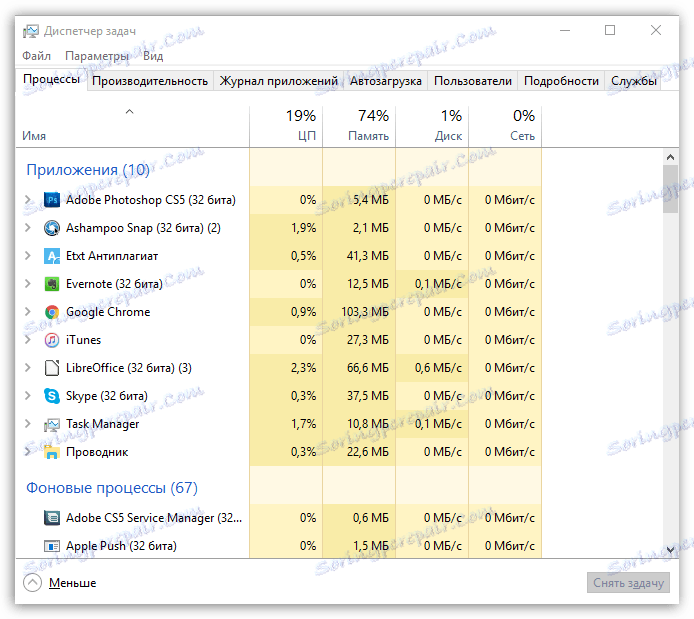Viewport: 694px width, 619px height.
Task: Select the Проводник row name
Action: pyautogui.click(x=97, y=452)
